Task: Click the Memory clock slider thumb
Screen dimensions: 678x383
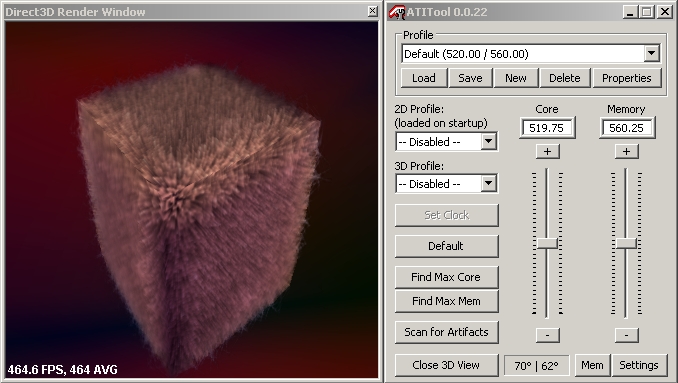Action: 626,243
